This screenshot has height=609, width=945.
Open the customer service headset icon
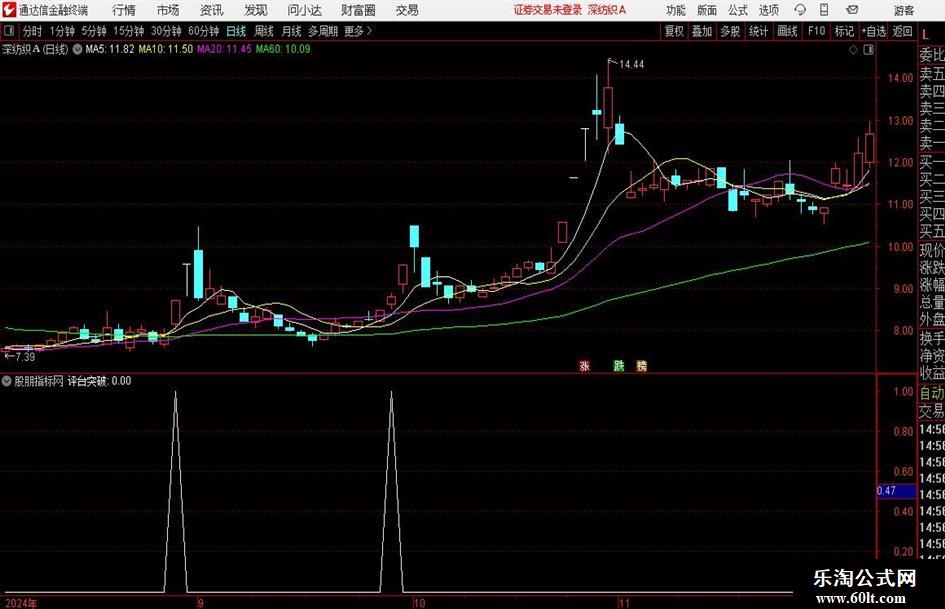coord(800,10)
